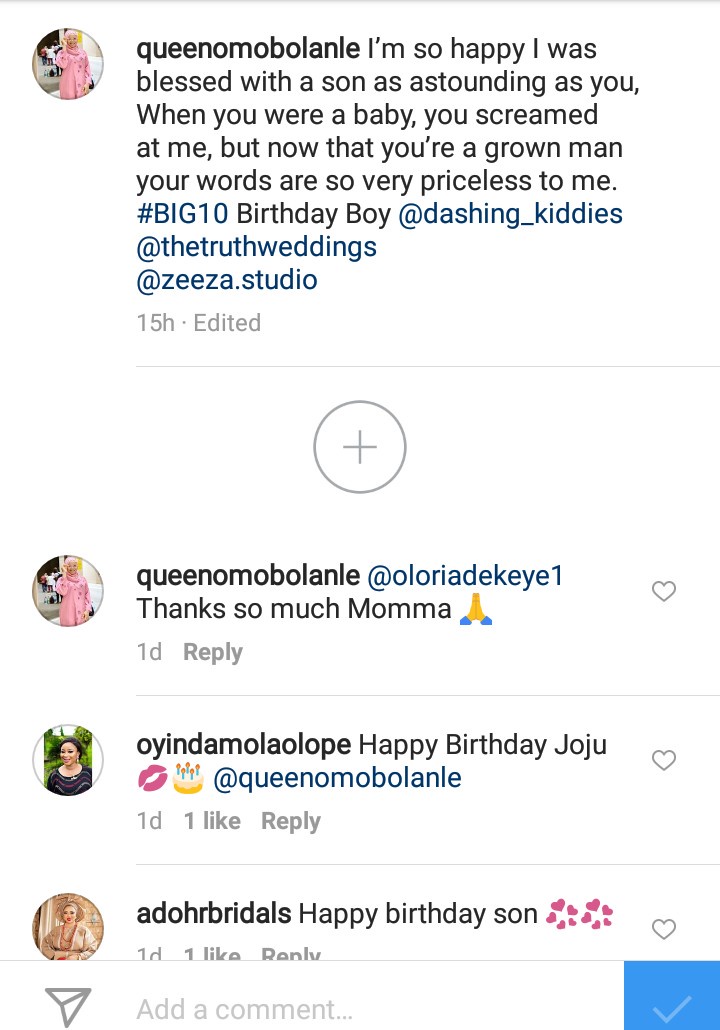This screenshot has width=720, height=1030.
Task: Open queenomobolanle's avatar on the caption
Action: coord(68,64)
